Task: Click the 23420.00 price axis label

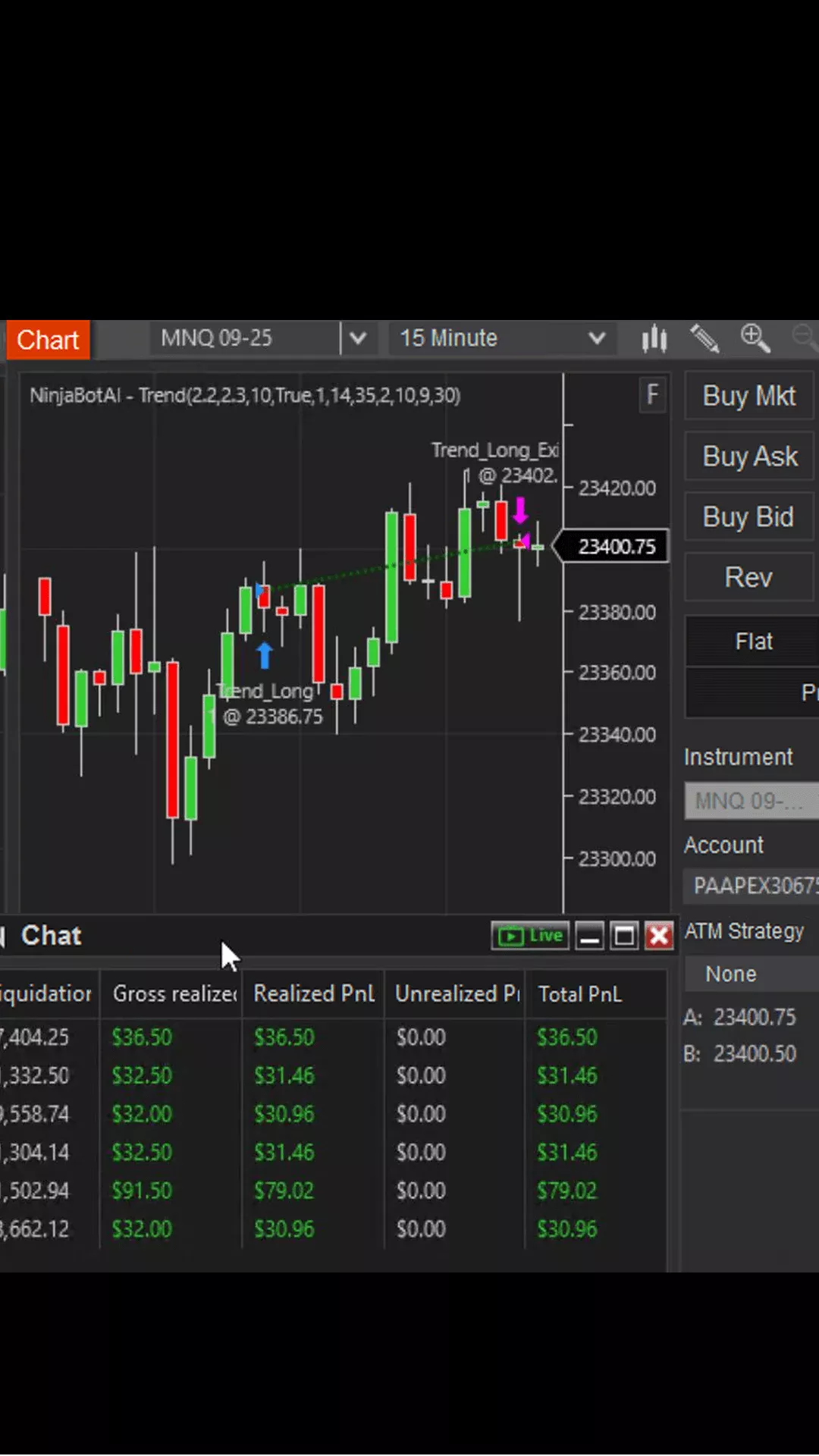Action: [617, 488]
